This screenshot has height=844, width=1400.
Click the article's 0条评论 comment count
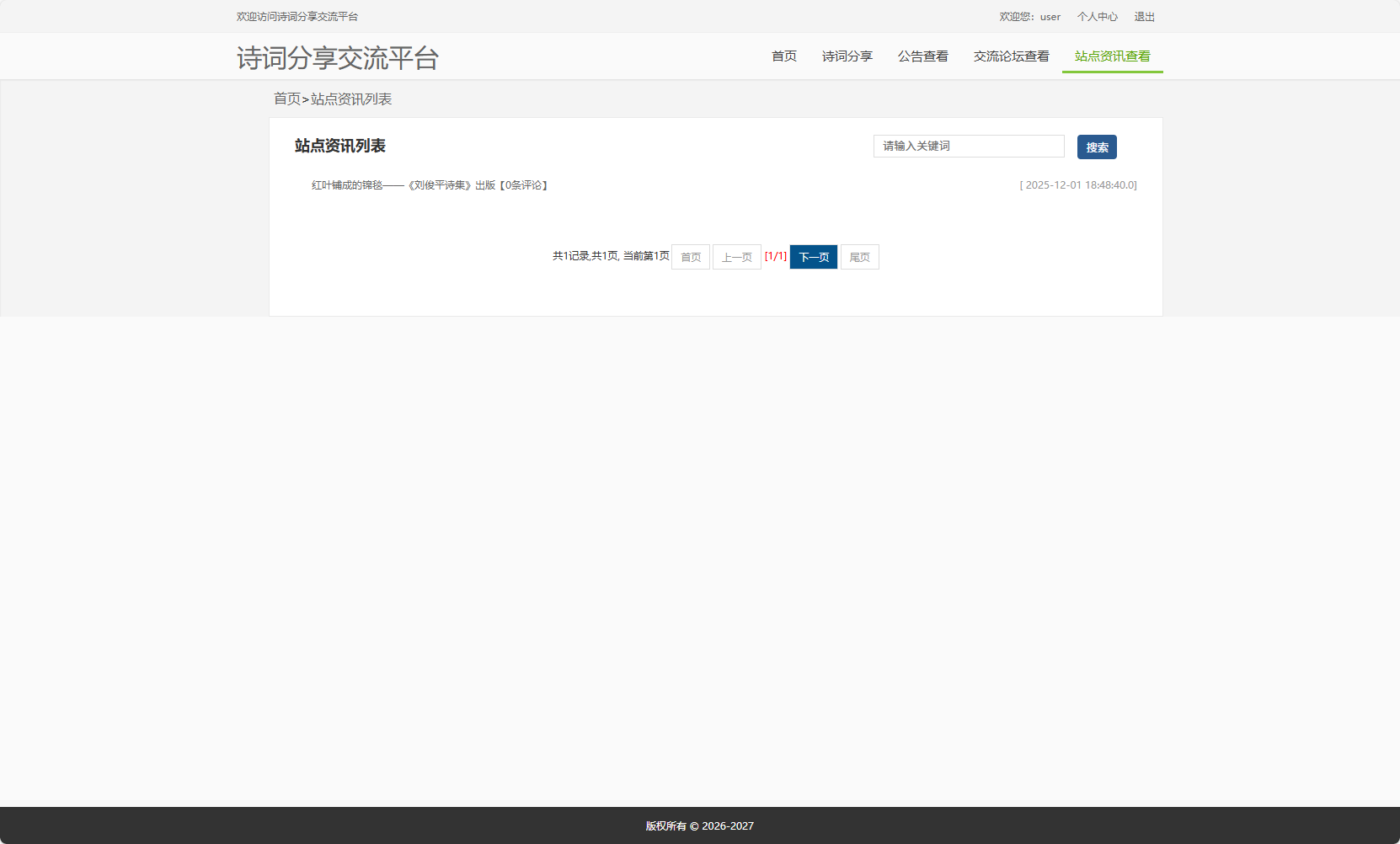[x=523, y=184]
